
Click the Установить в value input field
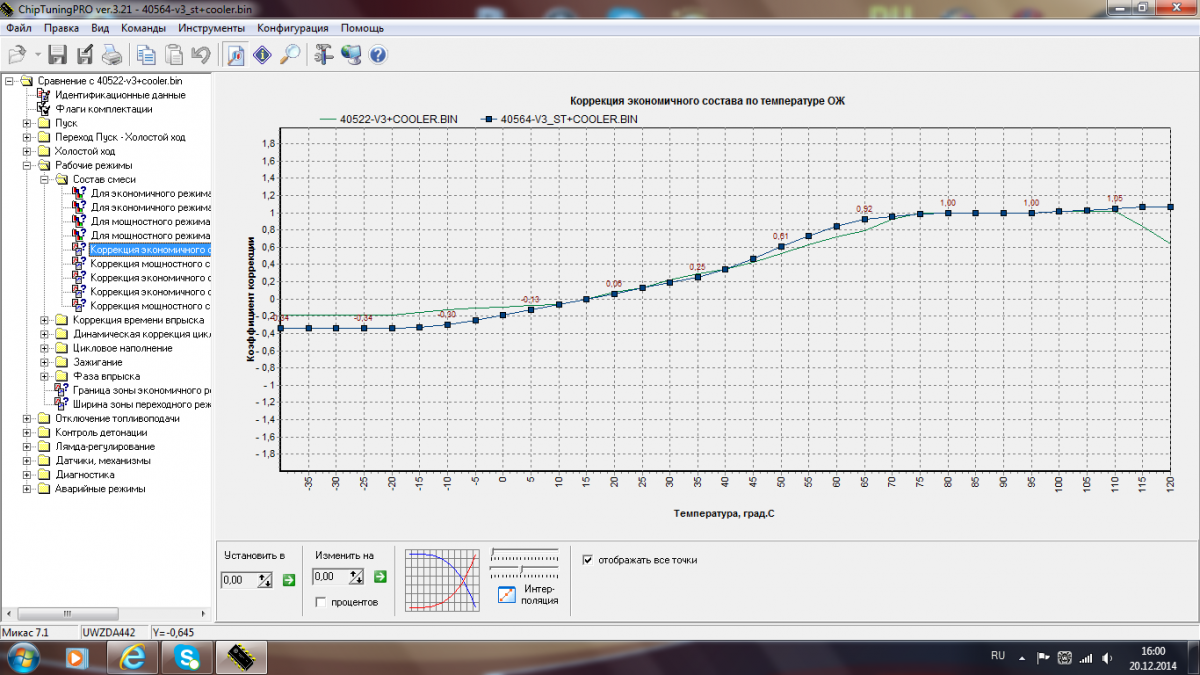click(x=238, y=579)
